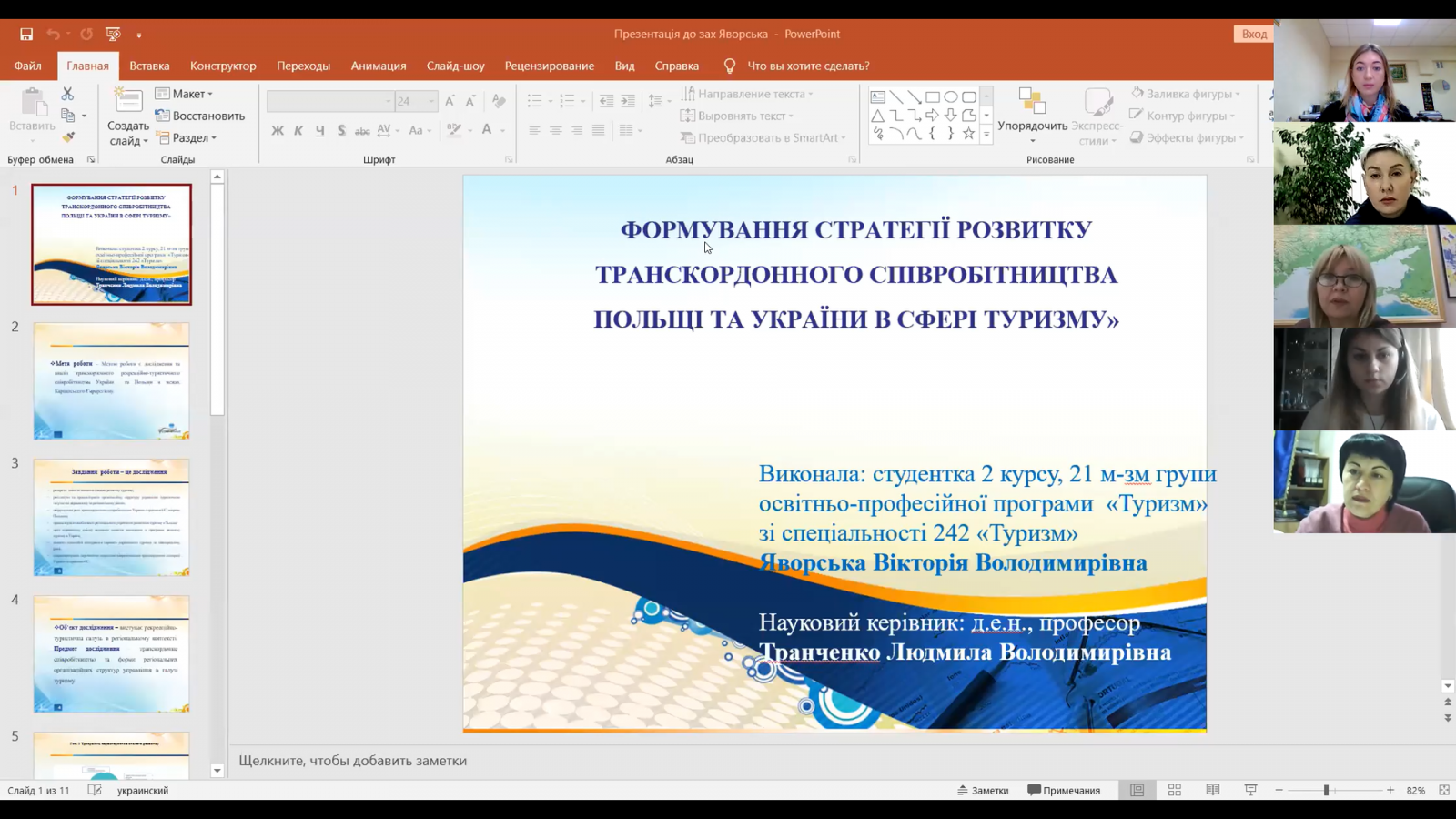Image resolution: width=1456 pixels, height=819 pixels.
Task: Click the Redo icon in title bar
Action: (x=86, y=35)
